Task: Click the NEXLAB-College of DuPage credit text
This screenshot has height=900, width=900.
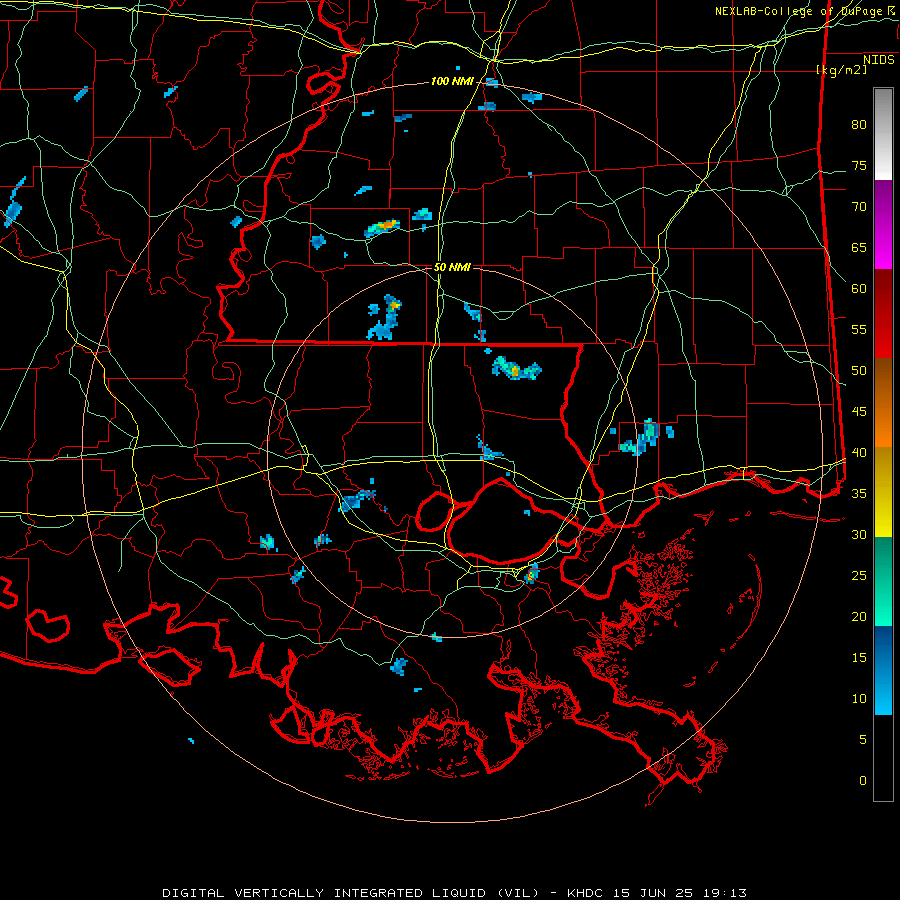Action: [x=804, y=11]
